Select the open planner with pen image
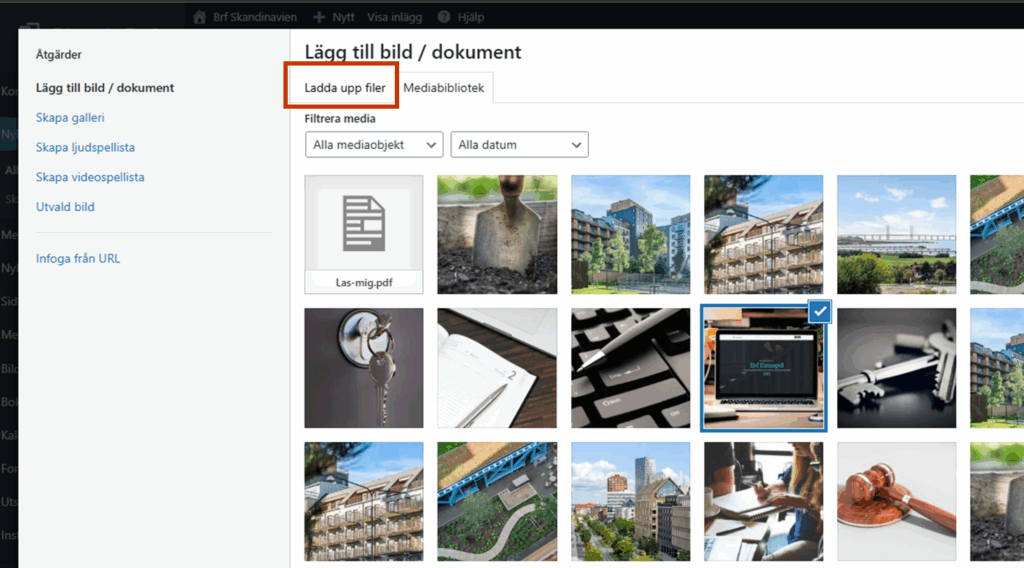 tap(497, 368)
